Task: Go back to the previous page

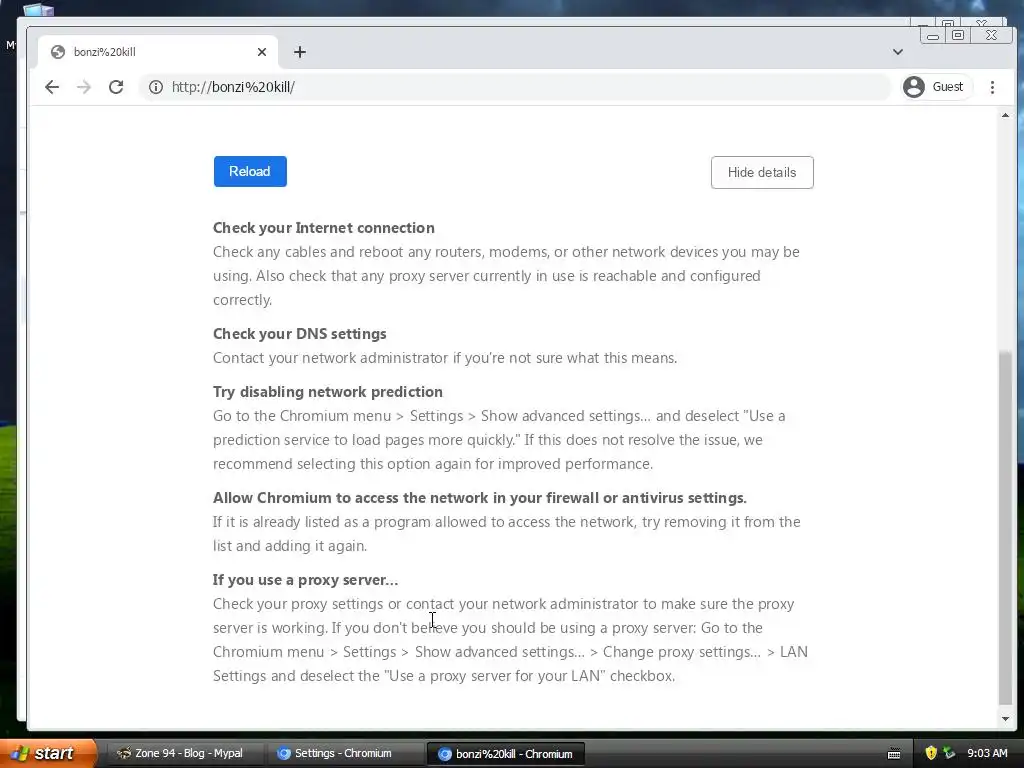Action: pos(52,87)
